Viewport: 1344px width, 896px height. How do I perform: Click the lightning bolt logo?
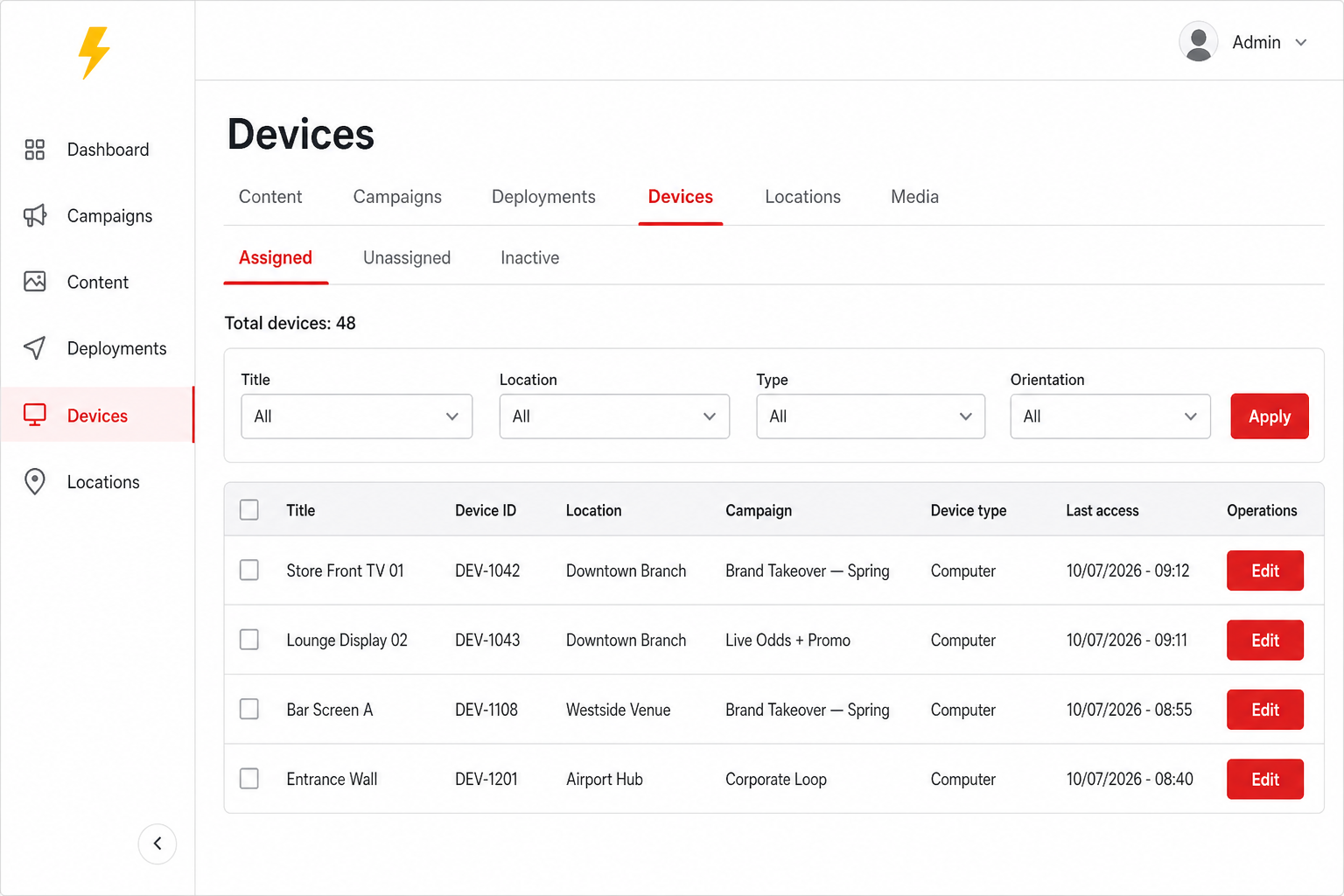[94, 52]
